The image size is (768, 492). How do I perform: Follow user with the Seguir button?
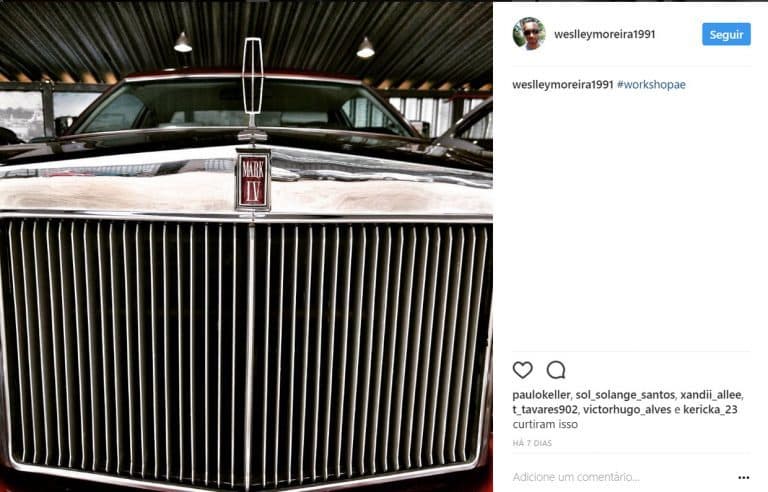(726, 34)
